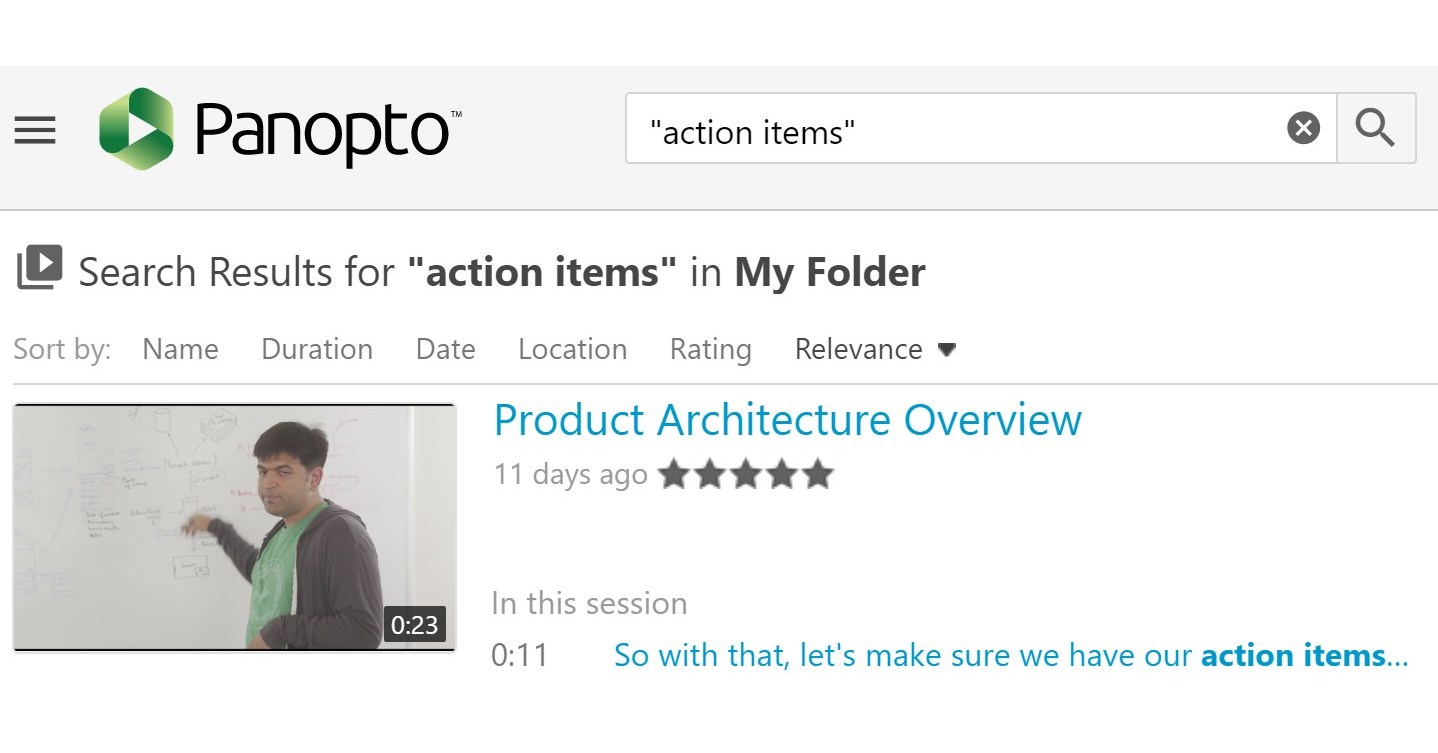
Task: Sort search results by Duration
Action: 316,349
